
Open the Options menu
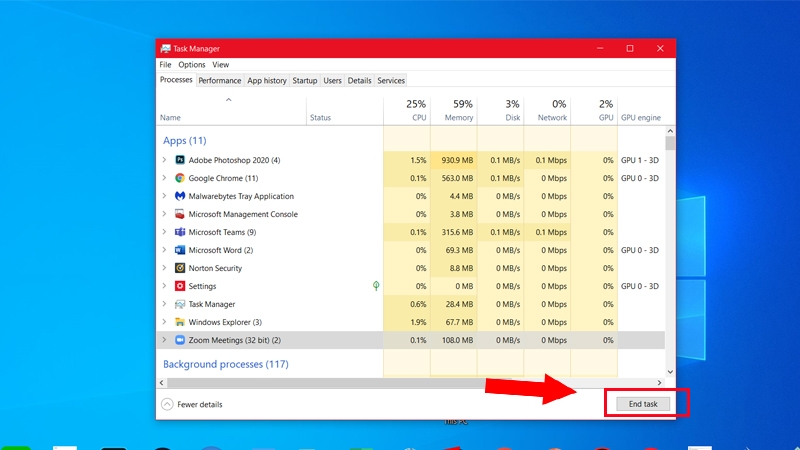192,65
